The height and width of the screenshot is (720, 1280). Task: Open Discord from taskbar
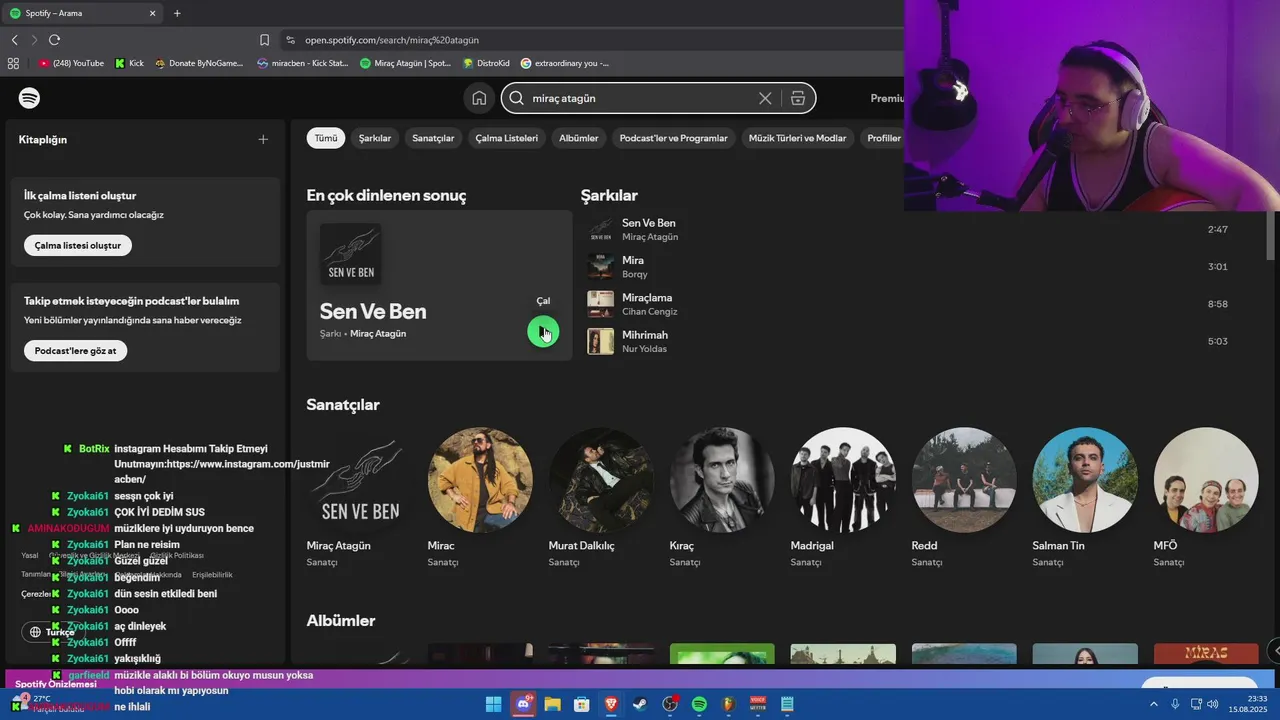tap(523, 704)
